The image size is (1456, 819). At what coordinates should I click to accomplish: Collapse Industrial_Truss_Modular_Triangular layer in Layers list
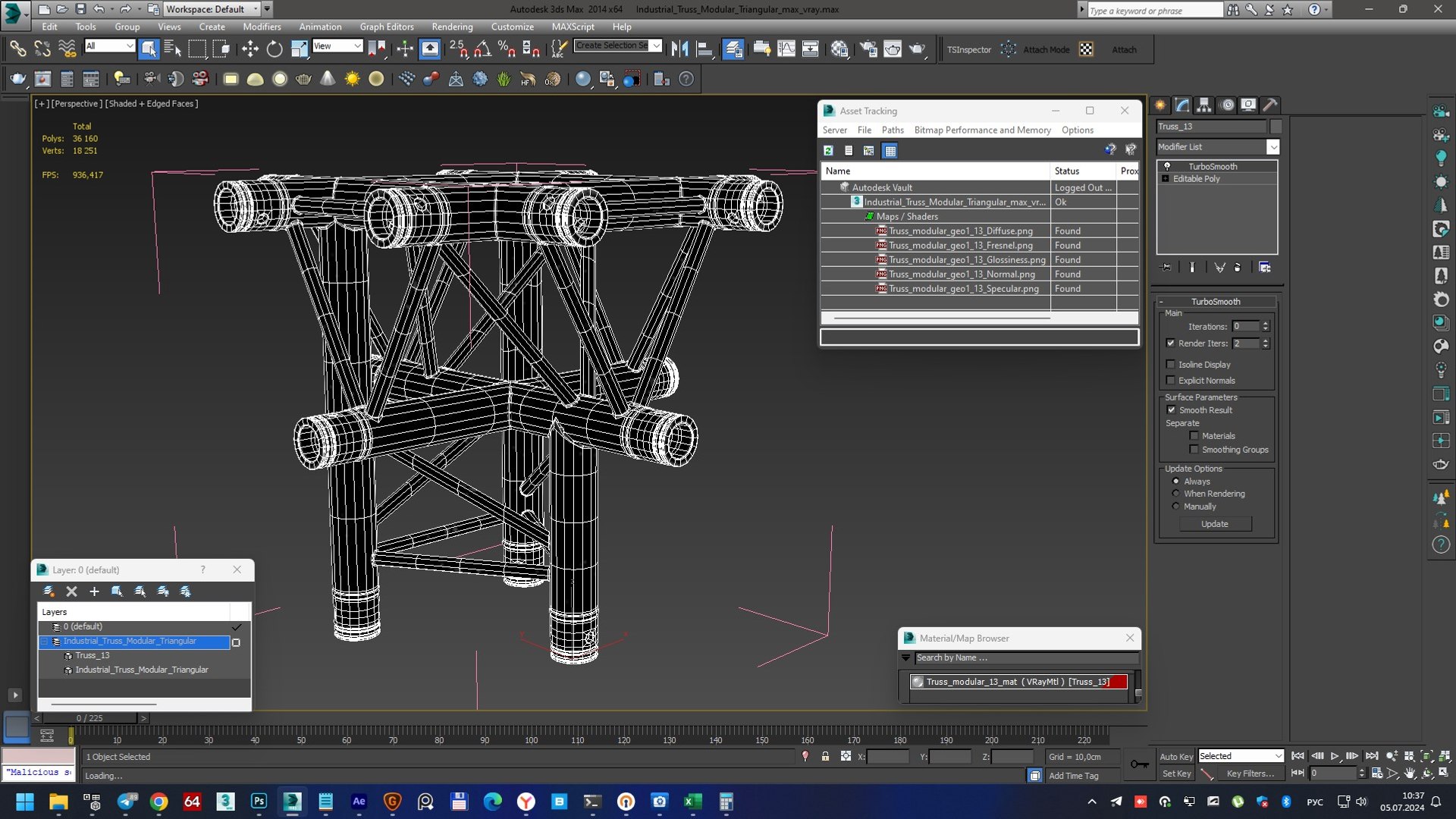click(x=45, y=642)
